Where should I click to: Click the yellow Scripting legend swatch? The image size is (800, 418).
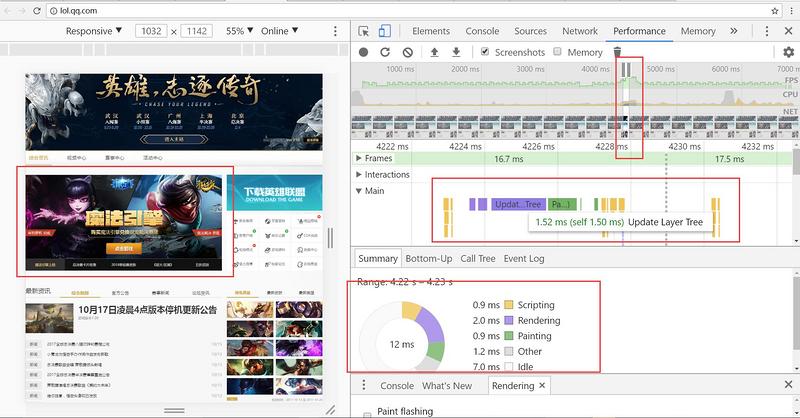click(509, 305)
